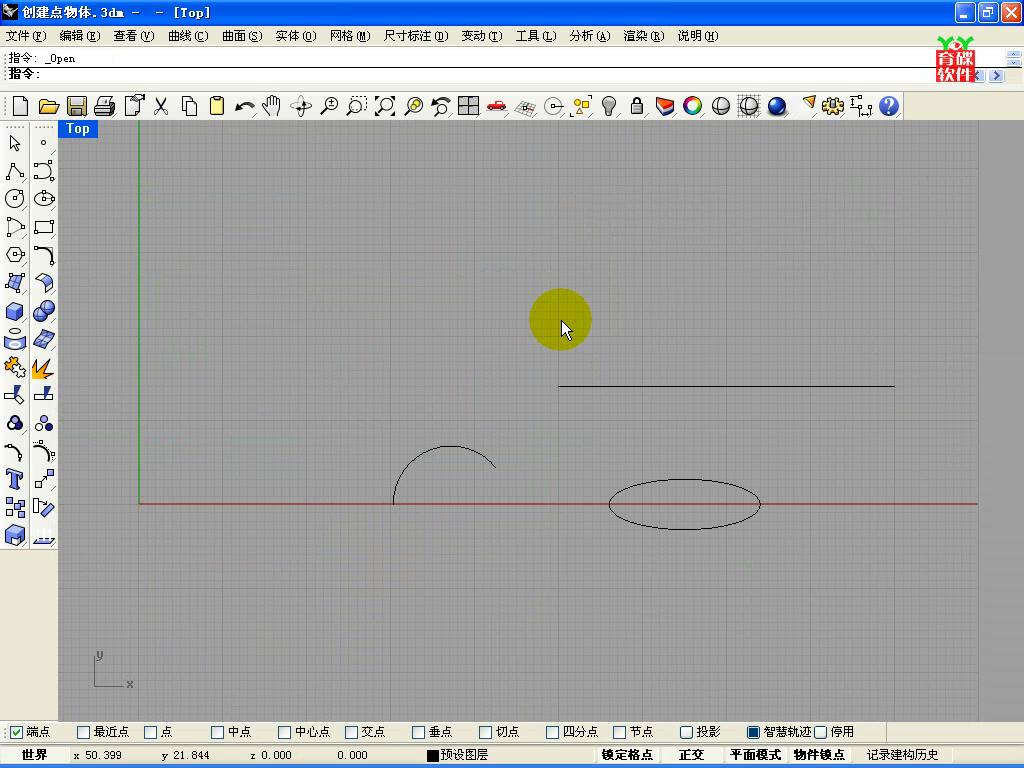1024x768 pixels.
Task: Select the arrow pointer tool in sidebar
Action: point(15,143)
